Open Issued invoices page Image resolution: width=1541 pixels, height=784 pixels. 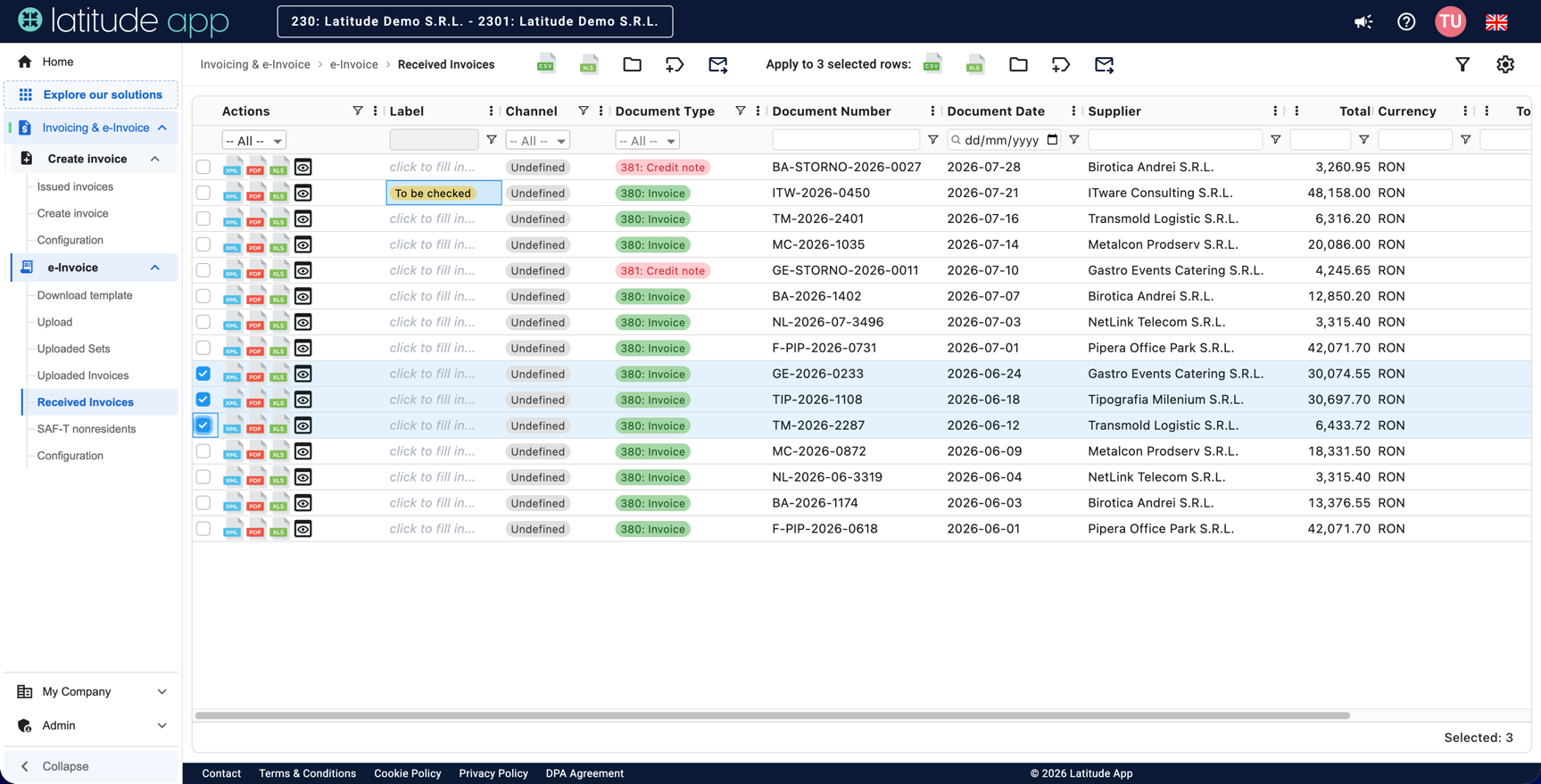click(x=75, y=186)
